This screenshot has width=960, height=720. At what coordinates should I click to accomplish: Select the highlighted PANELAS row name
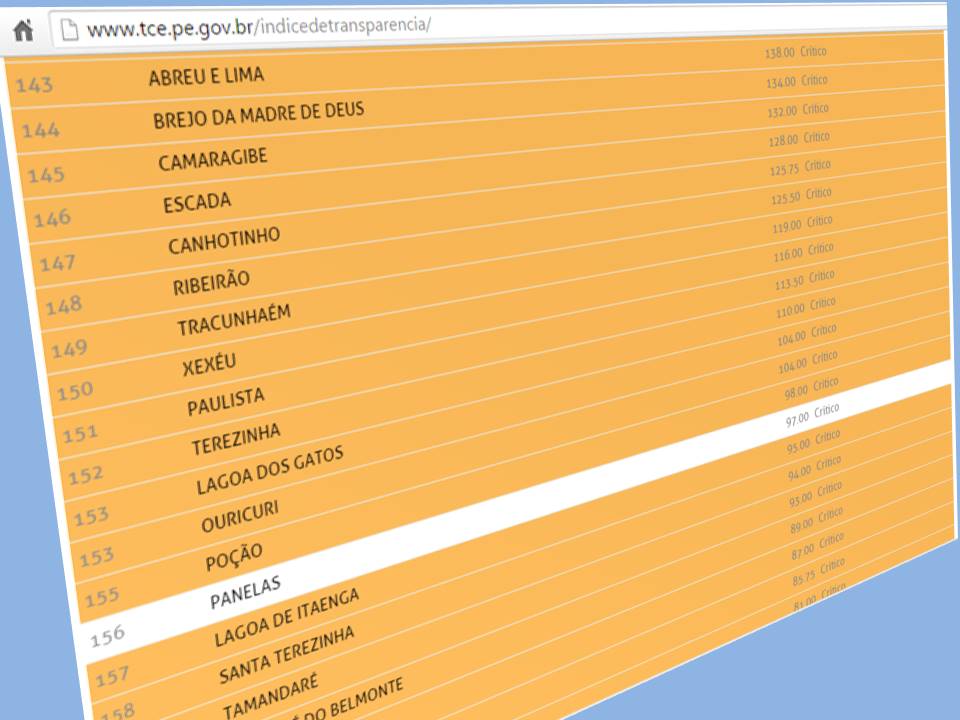(246, 591)
